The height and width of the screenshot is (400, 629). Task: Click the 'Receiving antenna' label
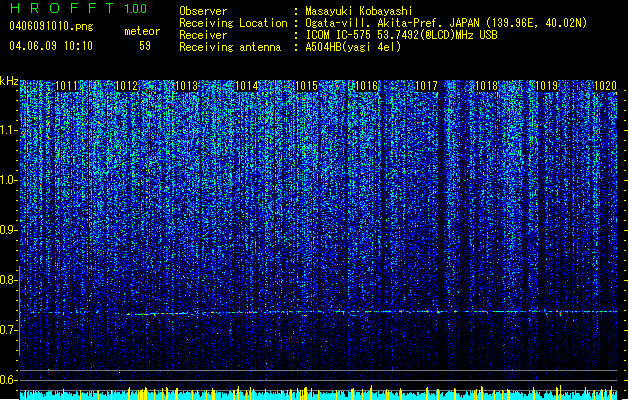(230, 47)
